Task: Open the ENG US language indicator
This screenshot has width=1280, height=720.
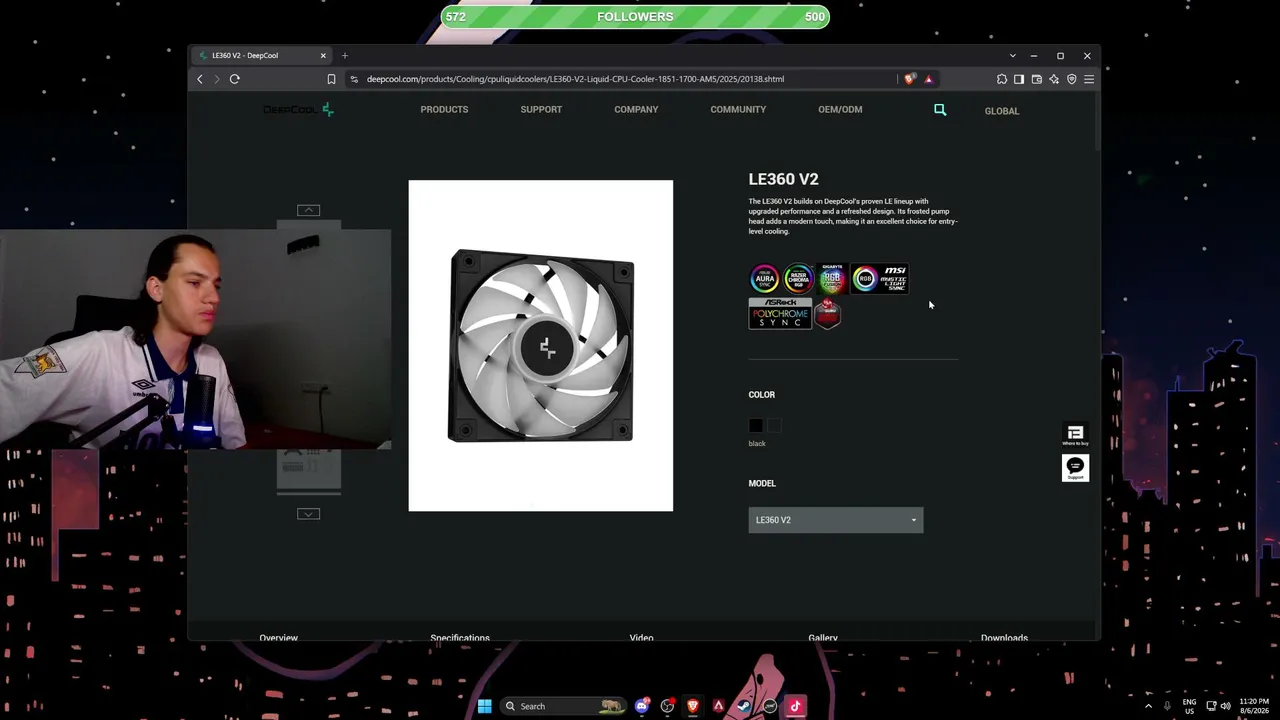Action: [1189, 706]
